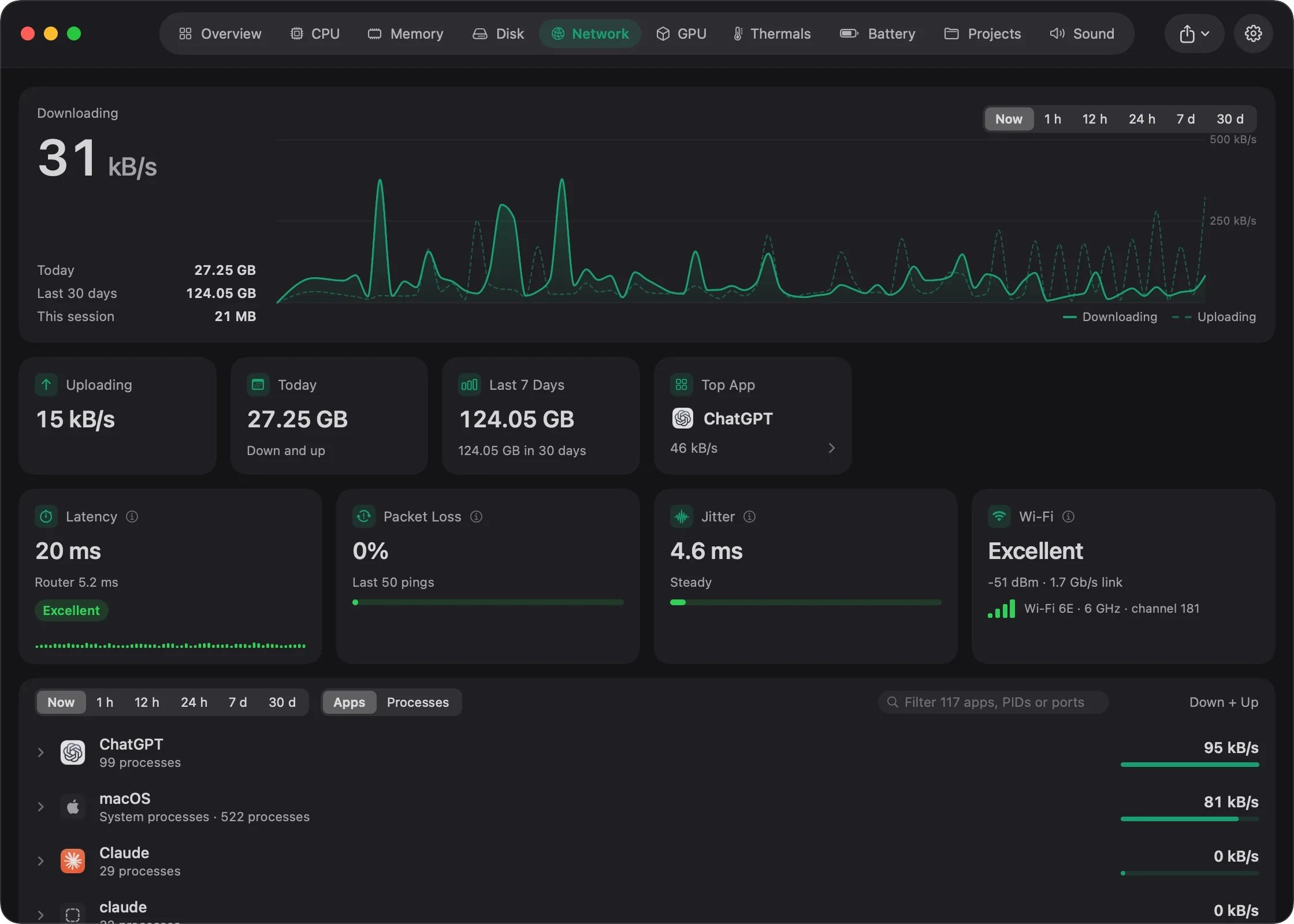Viewport: 1294px width, 924px height.
Task: Open Top App details chevron
Action: point(831,448)
